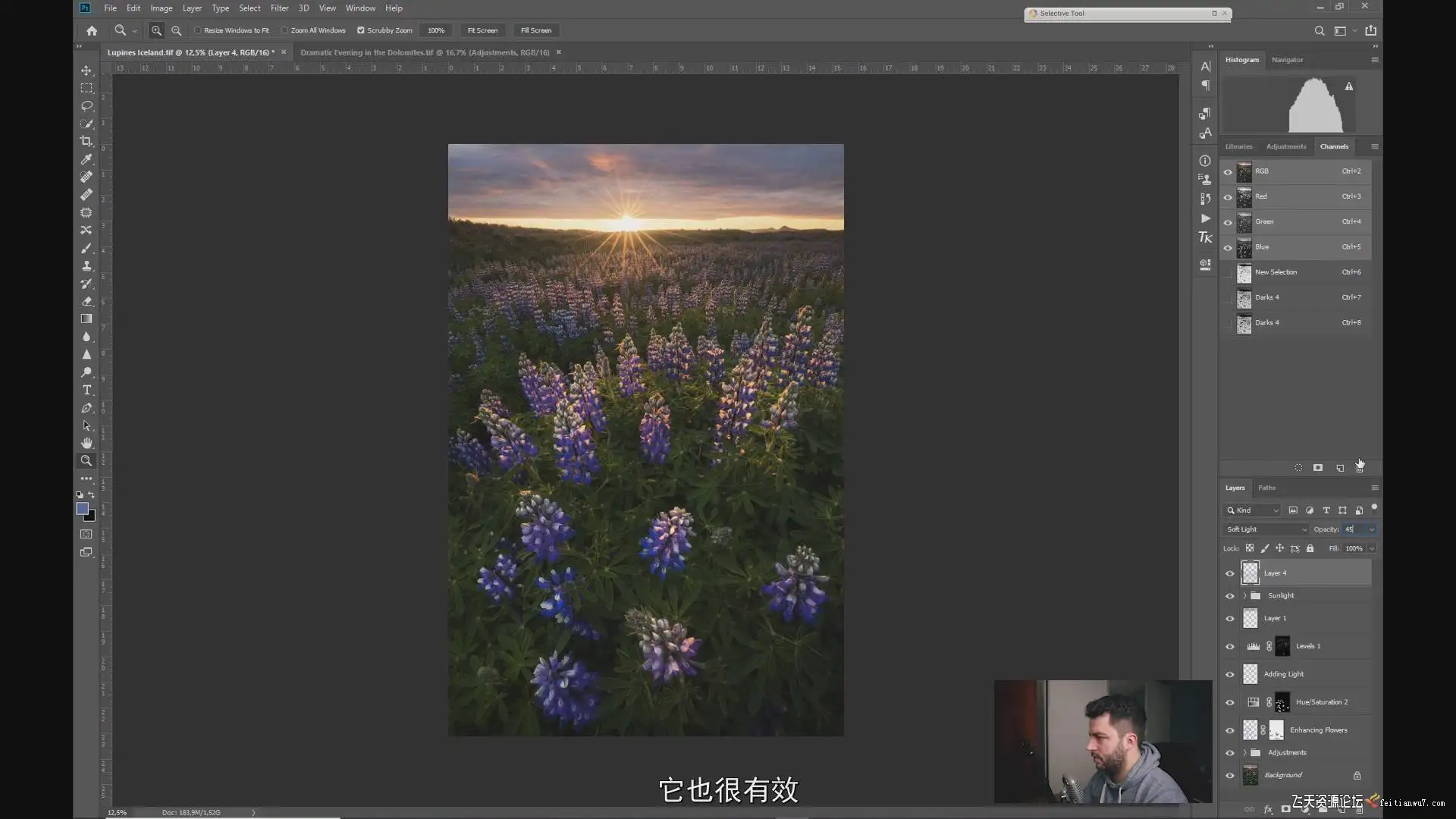Click the Zoom Out magnifier icon
Screen dimensions: 1456x819
click(176, 30)
